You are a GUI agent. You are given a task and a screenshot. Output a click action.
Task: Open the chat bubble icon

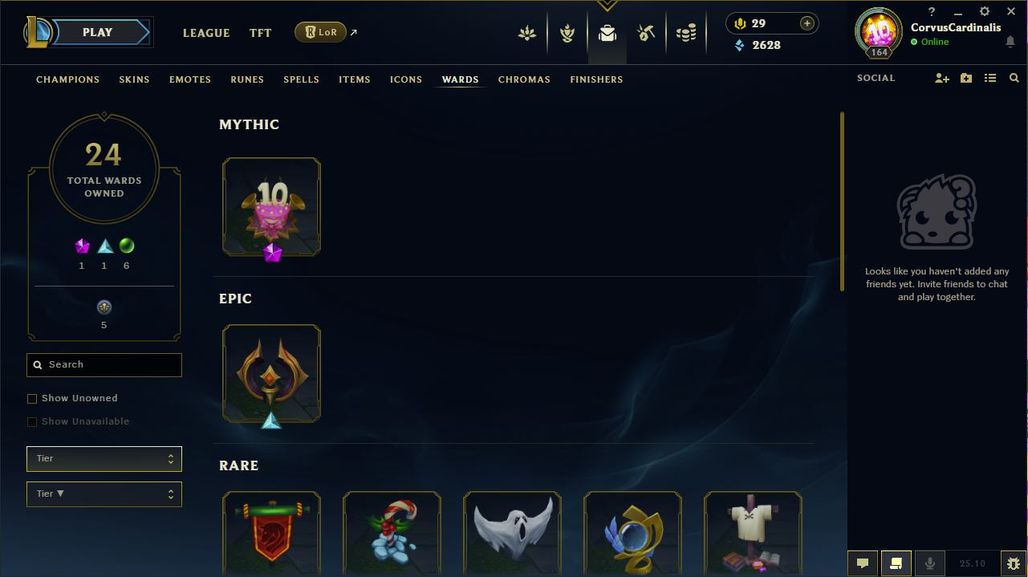[863, 563]
